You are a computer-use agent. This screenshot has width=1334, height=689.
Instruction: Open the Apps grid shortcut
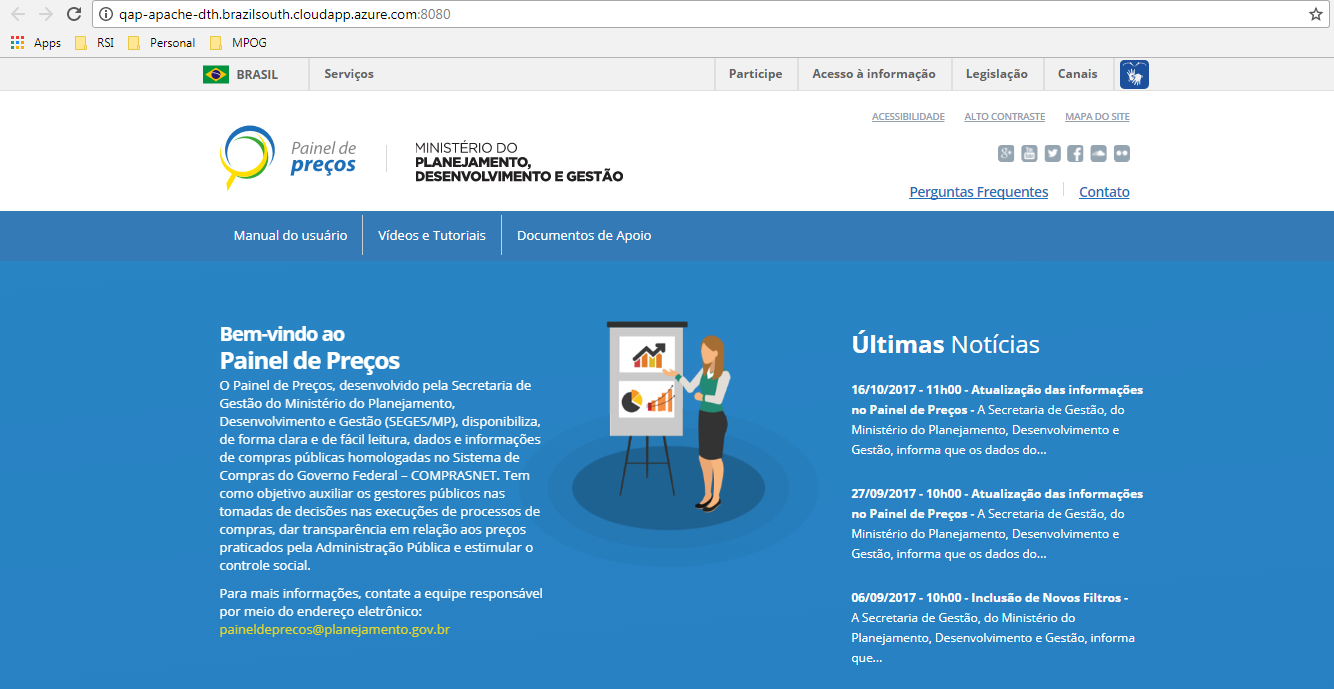[x=36, y=43]
